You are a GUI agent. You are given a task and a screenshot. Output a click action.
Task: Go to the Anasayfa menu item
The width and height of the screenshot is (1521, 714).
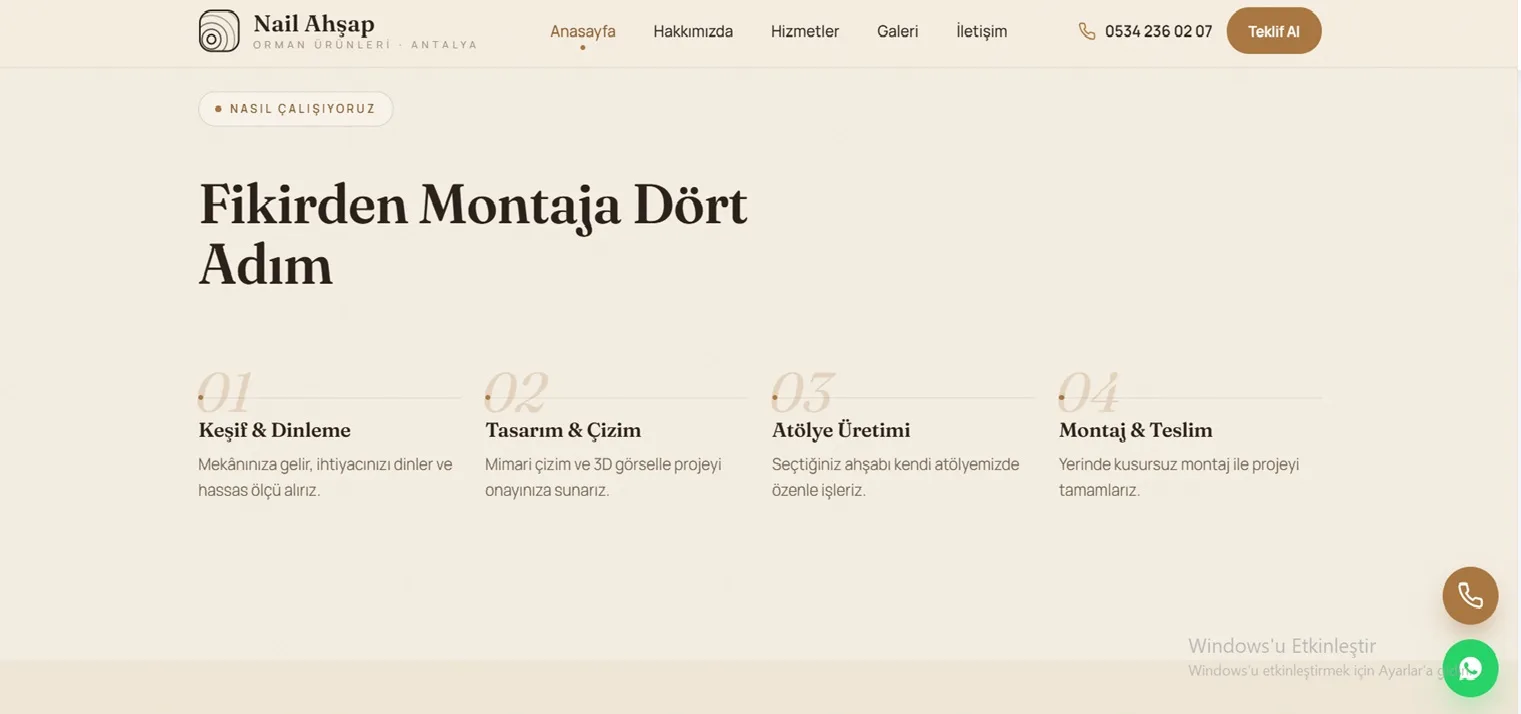pos(583,31)
